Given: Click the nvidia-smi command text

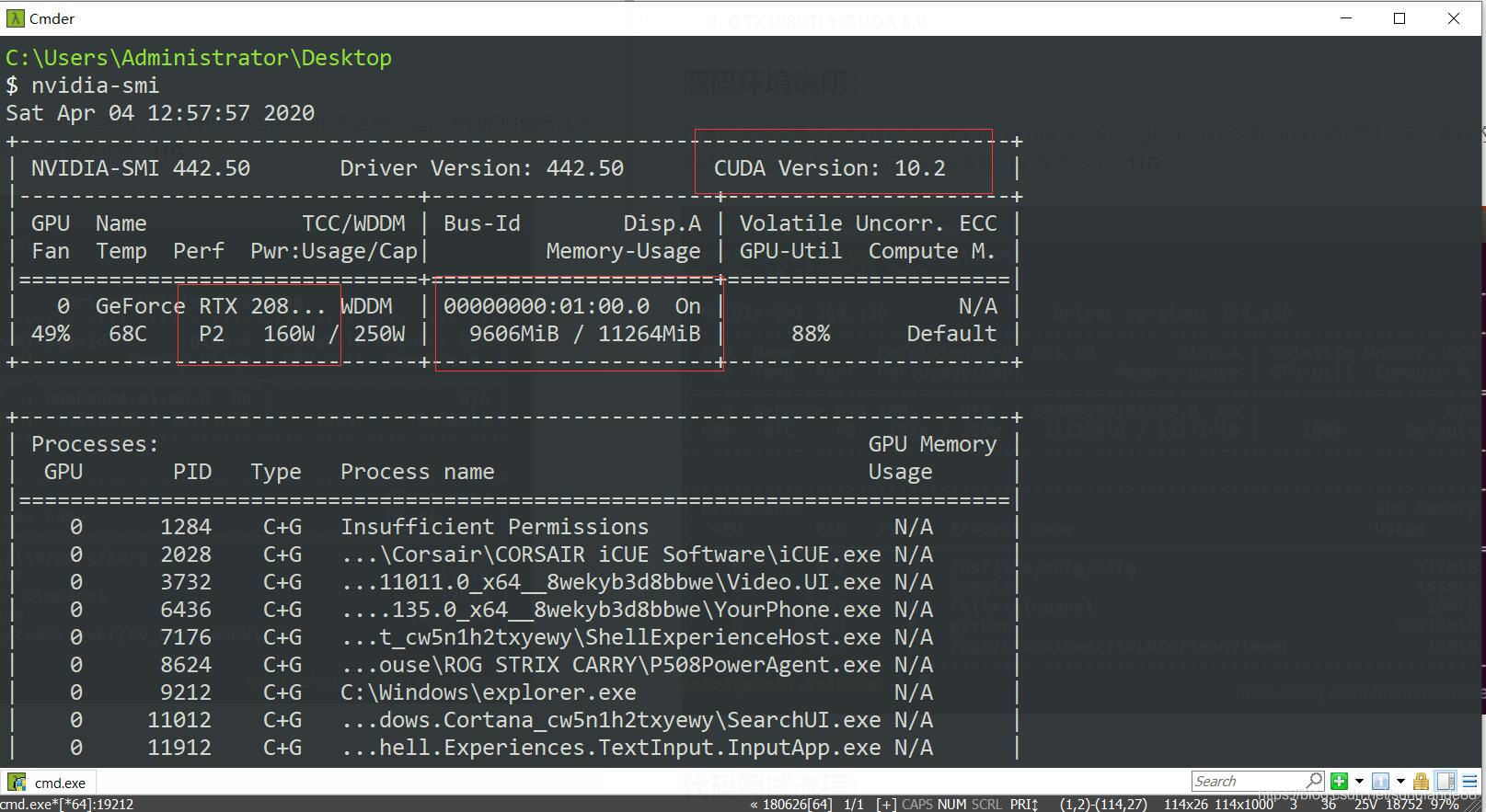Looking at the screenshot, I should click(x=95, y=86).
